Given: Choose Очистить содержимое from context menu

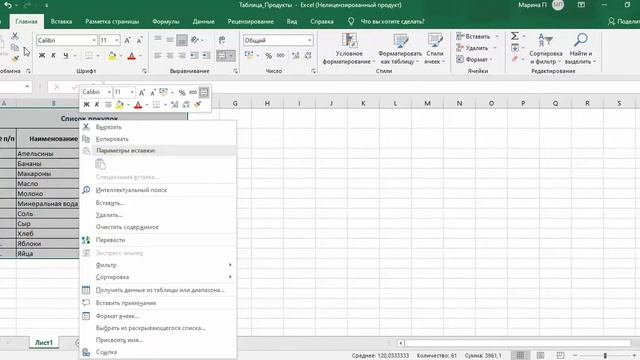Looking at the screenshot, I should coord(158,227).
